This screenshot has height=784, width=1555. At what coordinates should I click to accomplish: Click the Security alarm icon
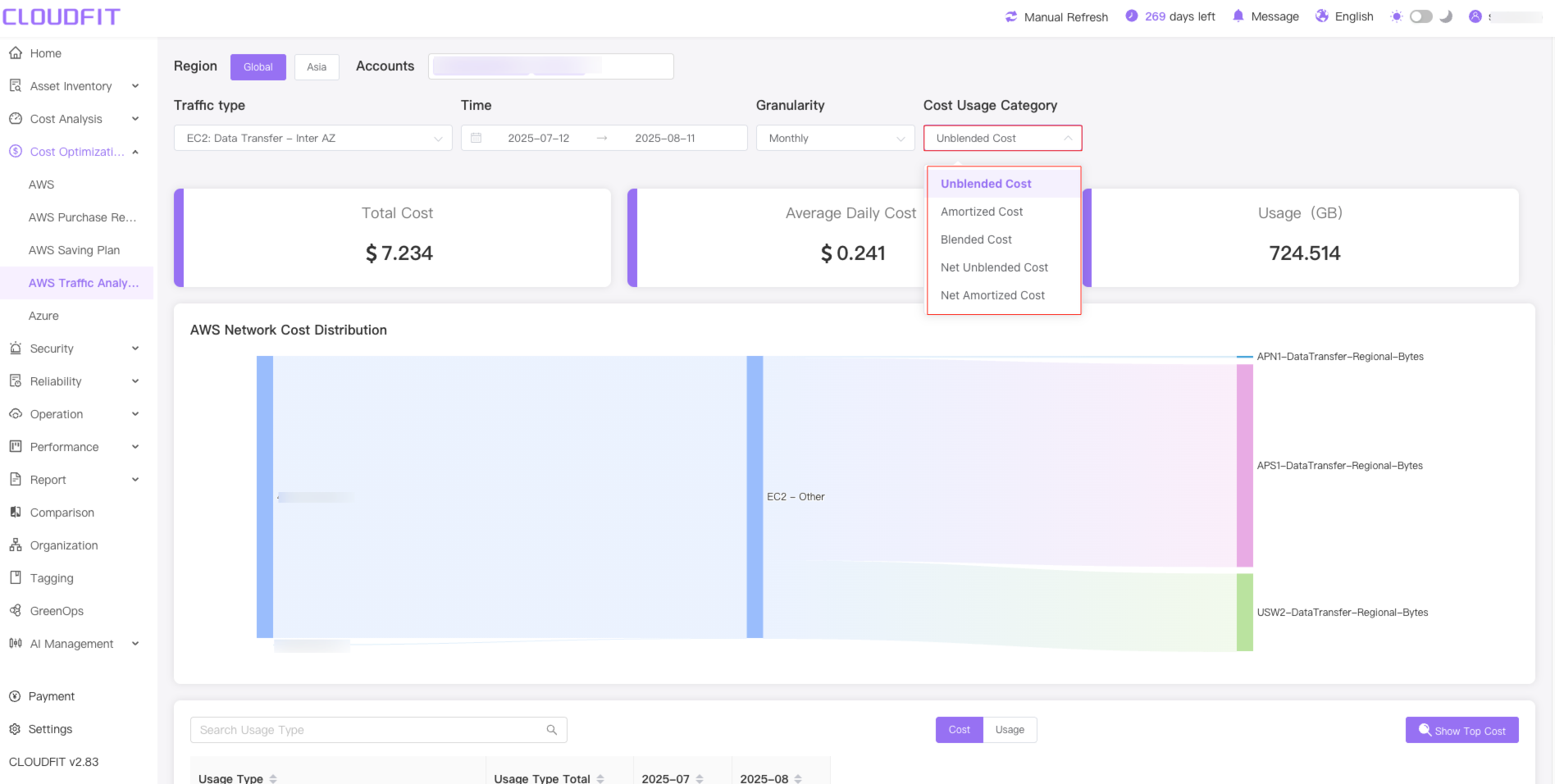pos(16,349)
